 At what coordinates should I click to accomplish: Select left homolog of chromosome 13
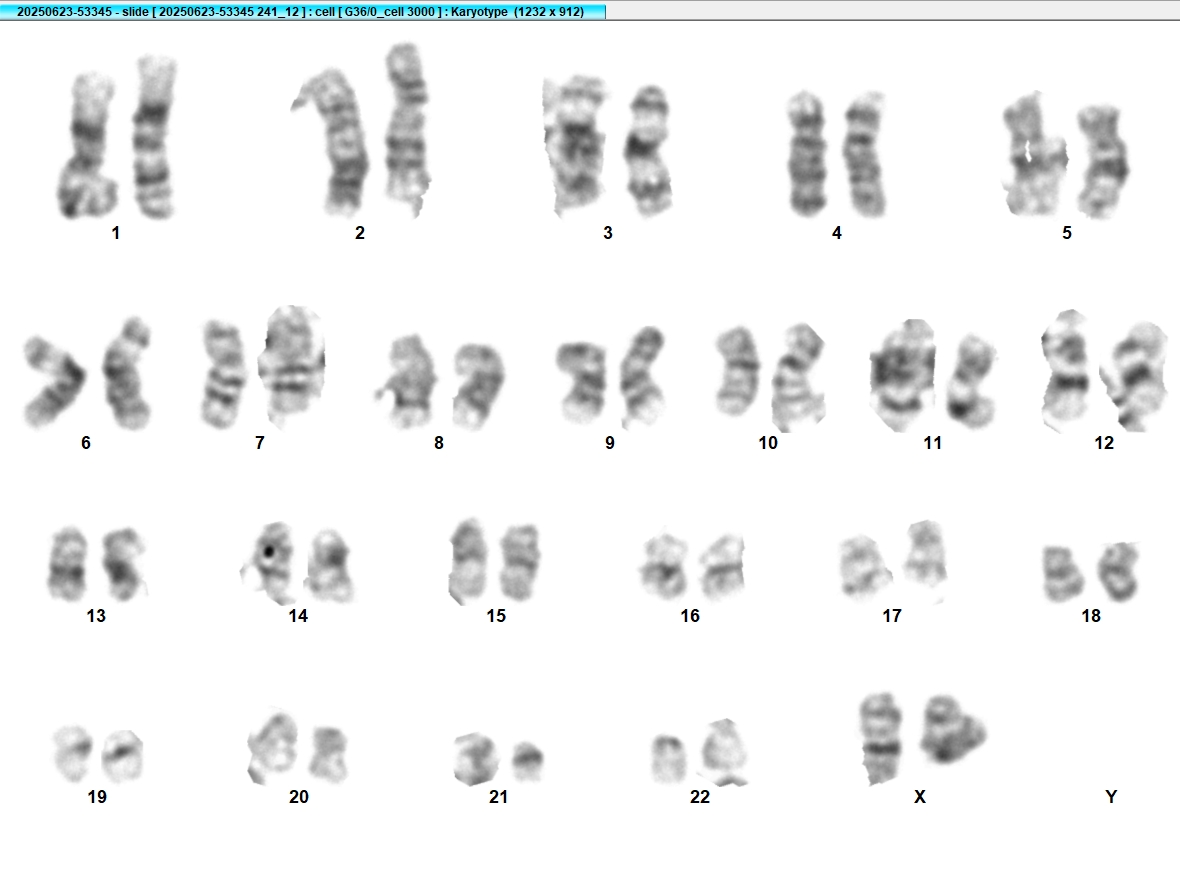68,564
